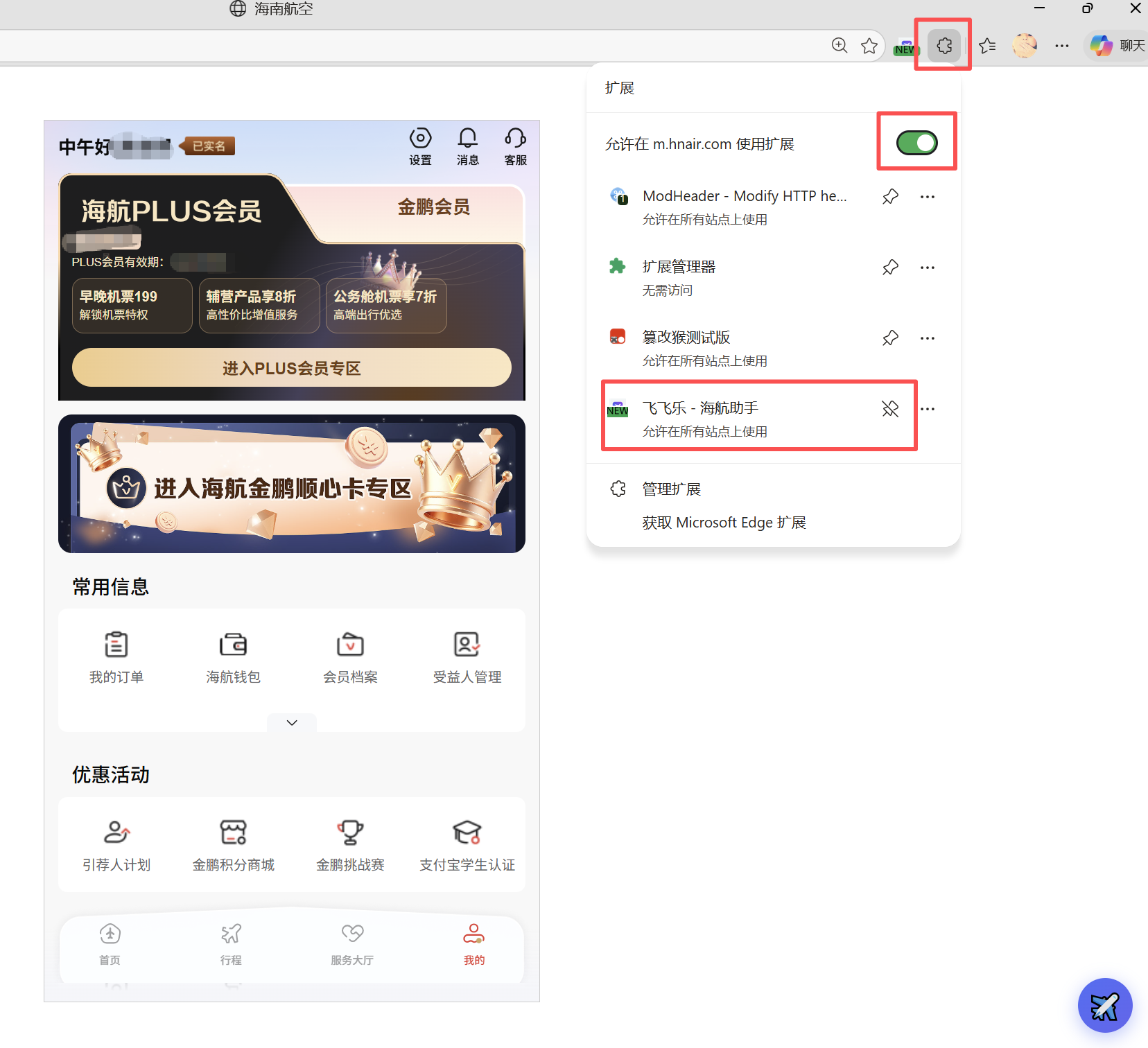Open 金鹏挑战赛 trophy icon
Screen dimensions: 1148x1048
tap(351, 846)
